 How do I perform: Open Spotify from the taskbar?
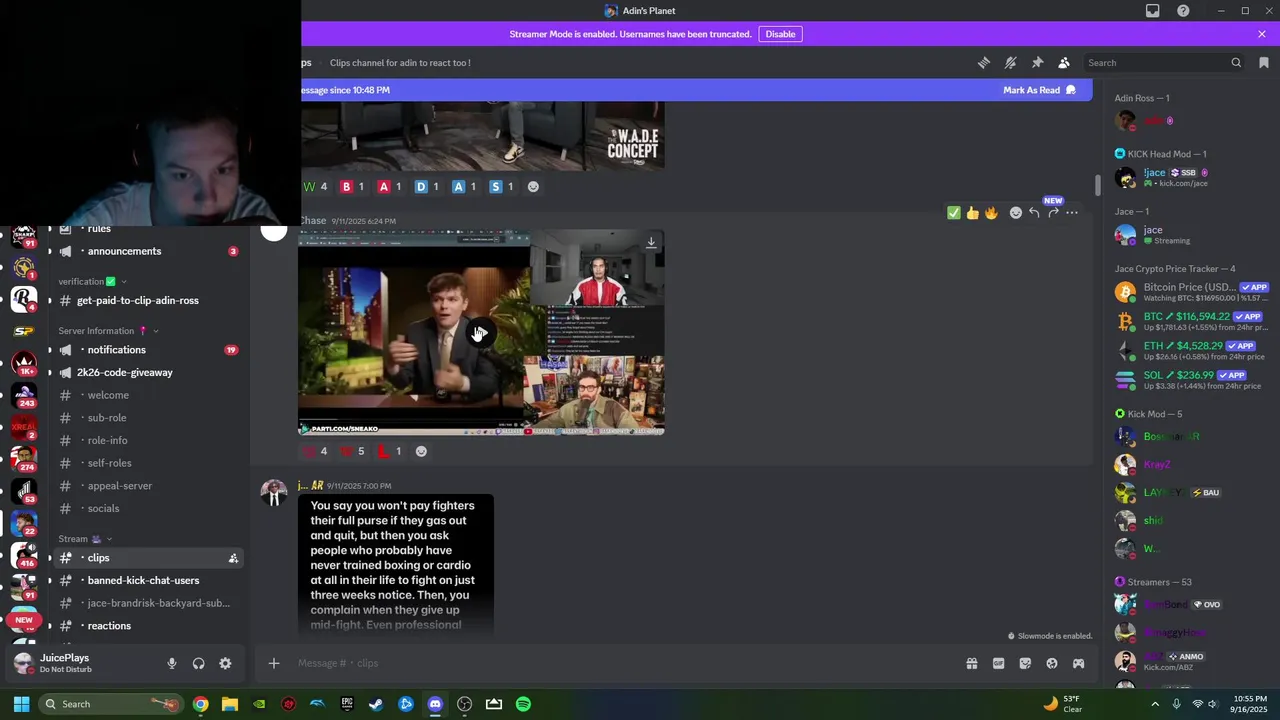[523, 704]
